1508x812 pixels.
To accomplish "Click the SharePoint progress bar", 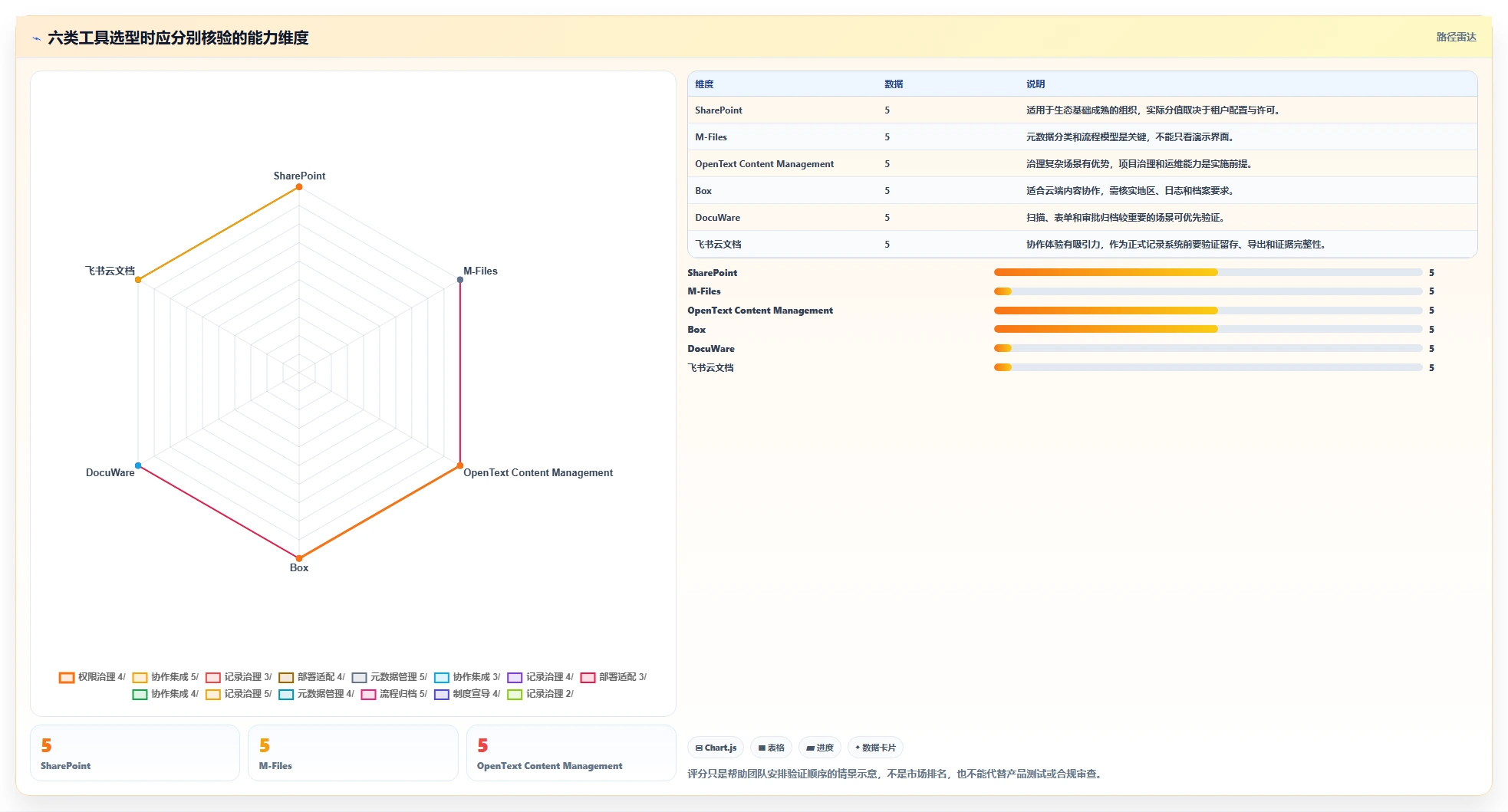I will [x=1208, y=272].
